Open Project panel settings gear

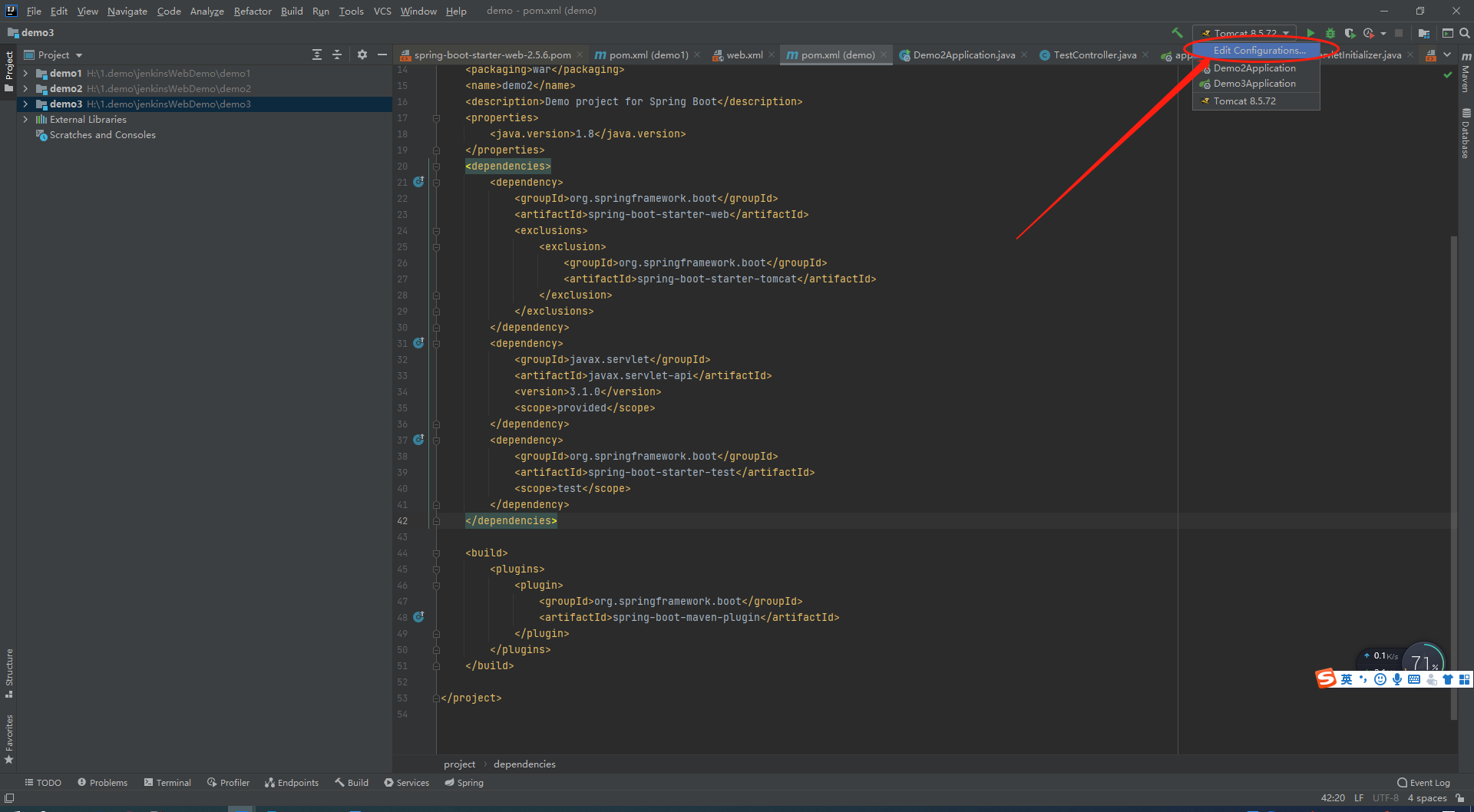click(362, 54)
